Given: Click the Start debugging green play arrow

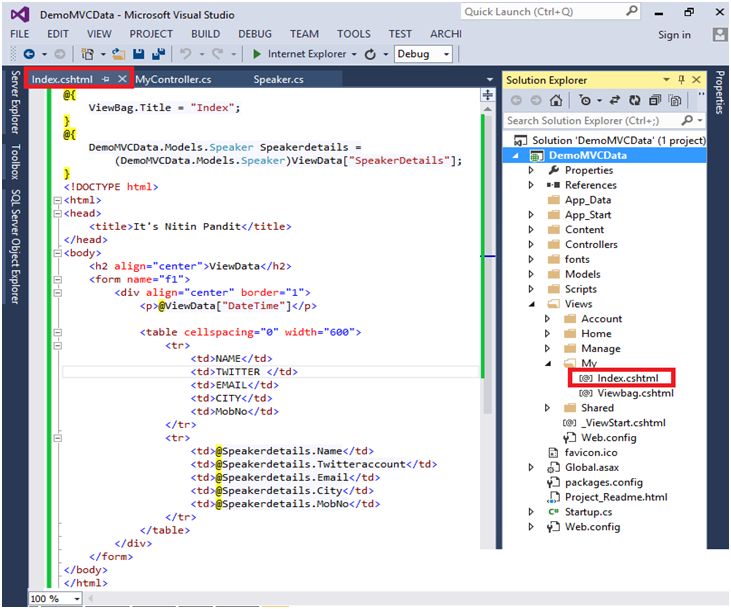Looking at the screenshot, I should 257,54.
